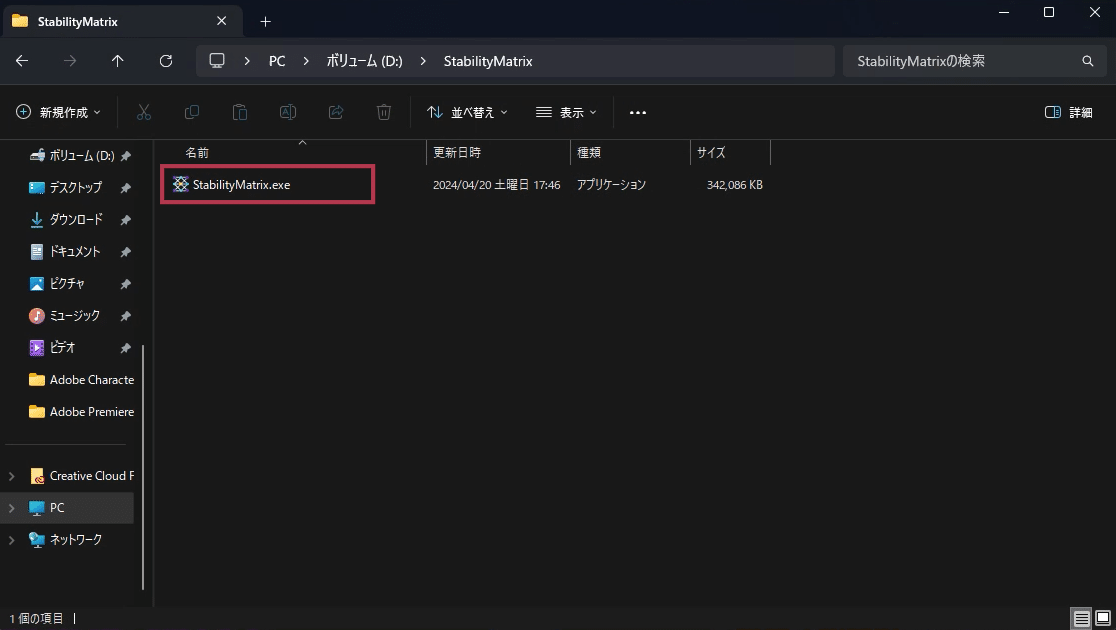1116x630 pixels.
Task: Open the see more ellipsis menu
Action: 638,112
